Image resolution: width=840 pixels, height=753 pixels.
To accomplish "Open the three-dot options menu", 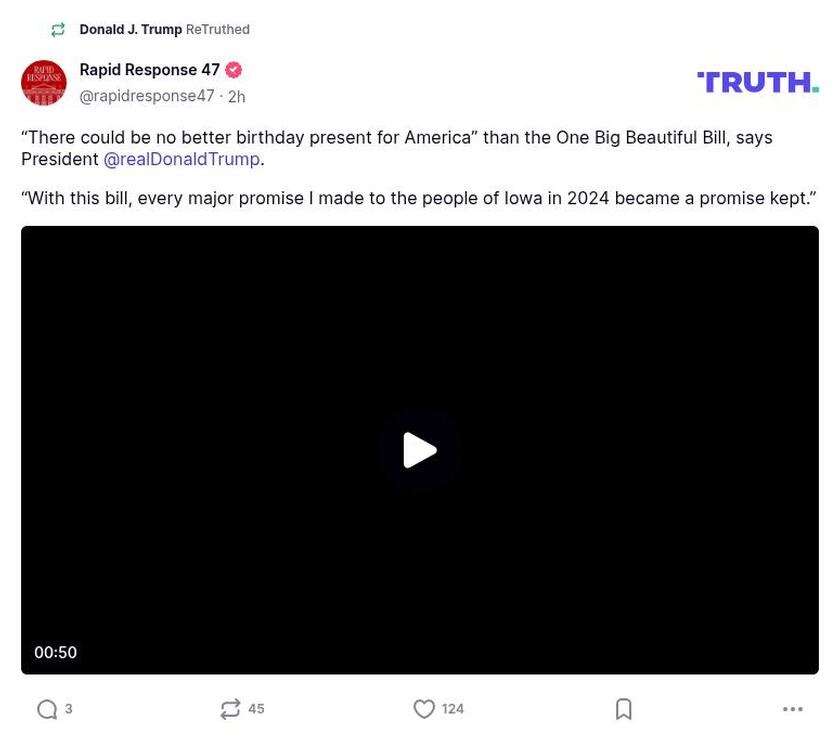I will click(793, 708).
